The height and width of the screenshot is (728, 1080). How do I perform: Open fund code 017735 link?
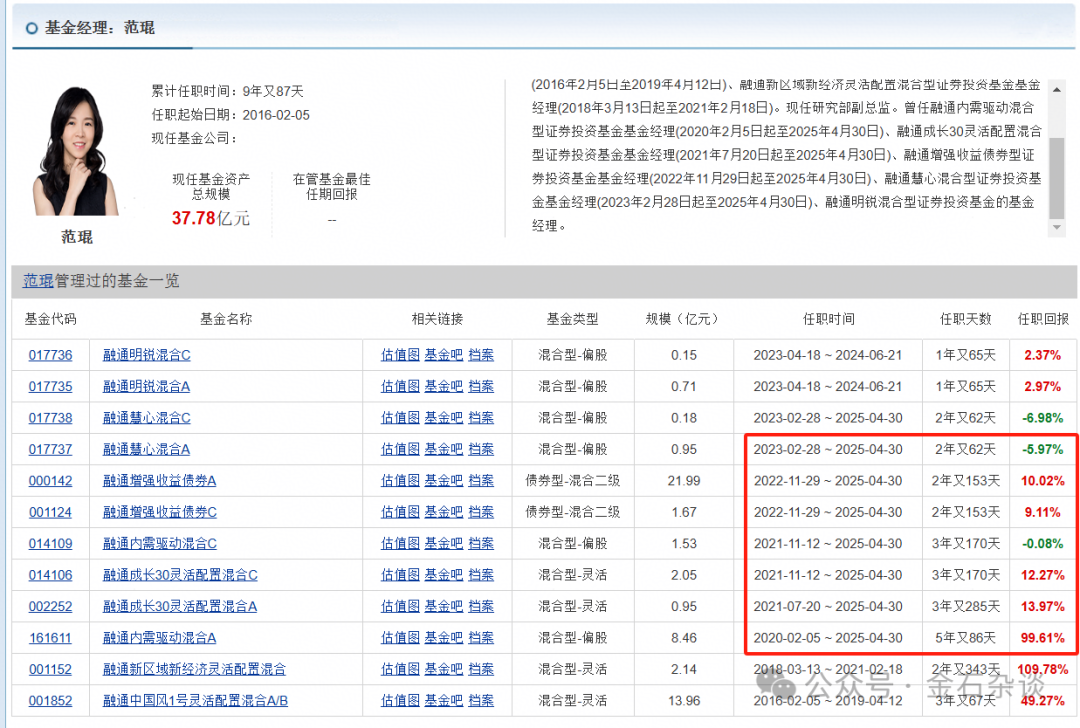click(x=50, y=386)
